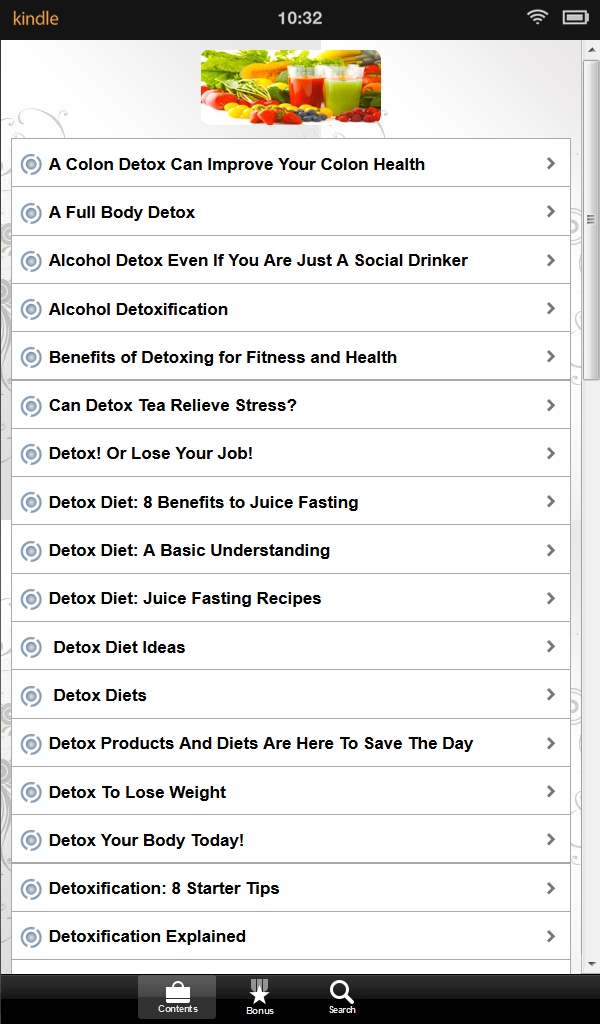Expand chevron for Can Detox Tea Relieve Stress
This screenshot has height=1024, width=600.
pos(550,405)
